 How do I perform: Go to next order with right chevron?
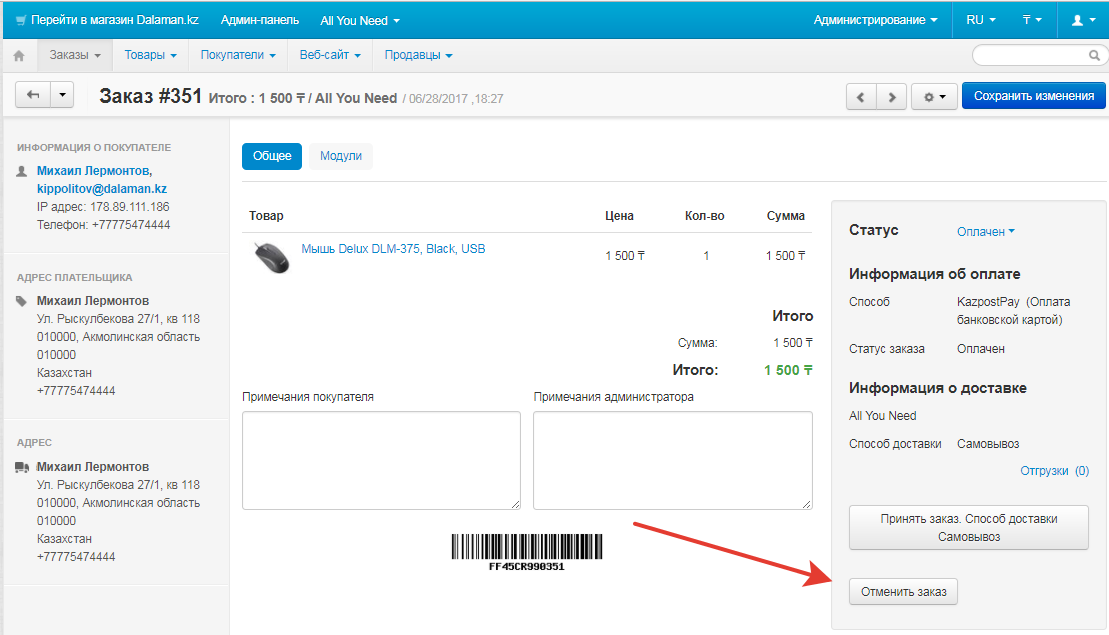(891, 97)
